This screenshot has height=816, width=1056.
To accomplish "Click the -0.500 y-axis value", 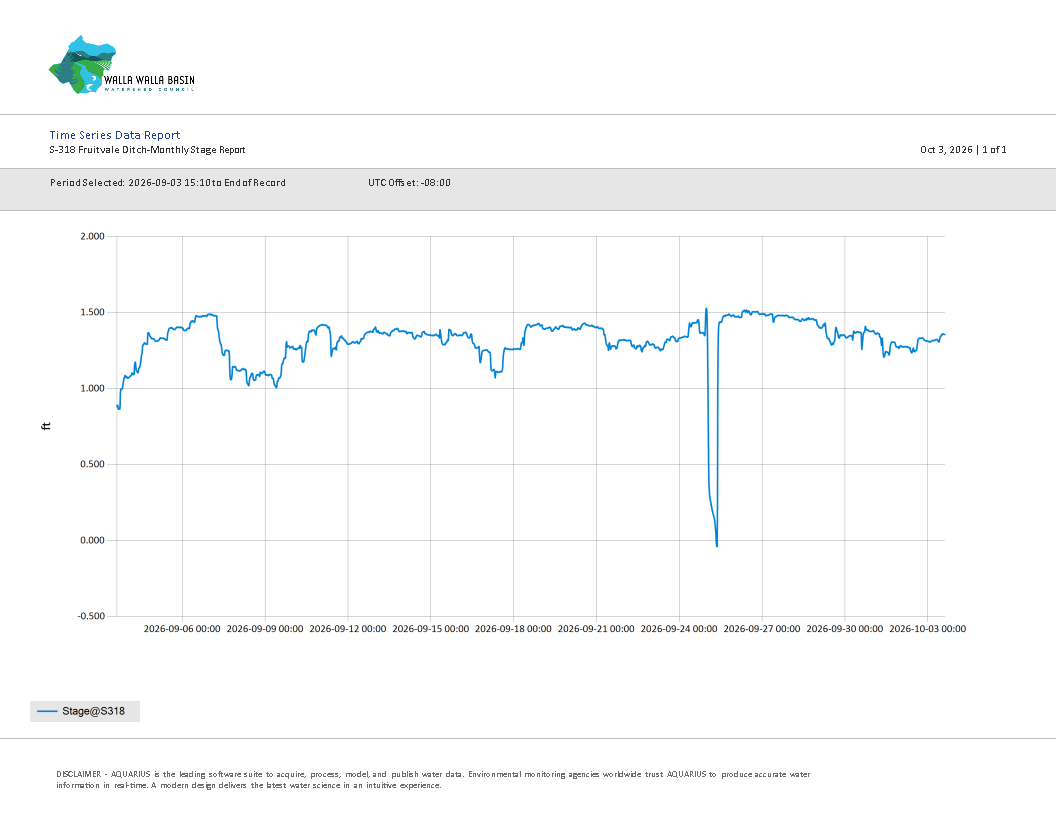I will click(91, 616).
